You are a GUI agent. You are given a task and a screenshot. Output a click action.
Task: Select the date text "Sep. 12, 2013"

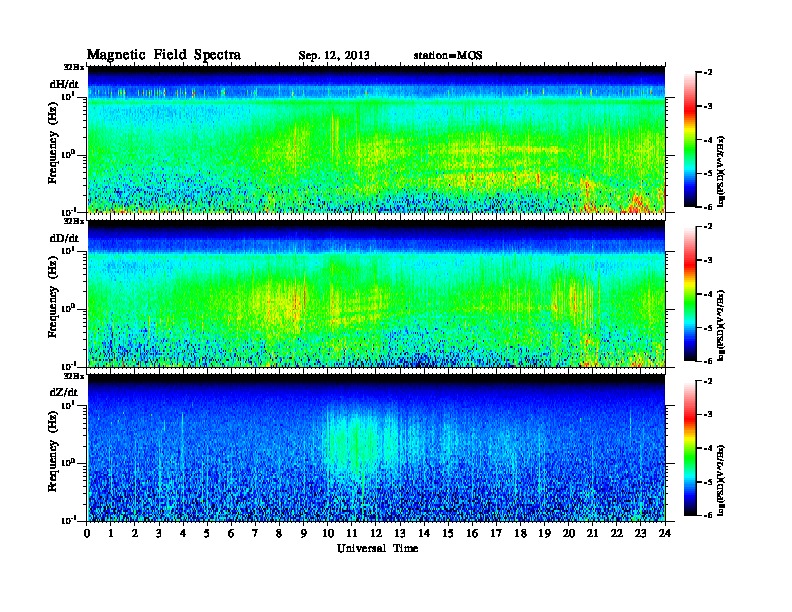(334, 56)
